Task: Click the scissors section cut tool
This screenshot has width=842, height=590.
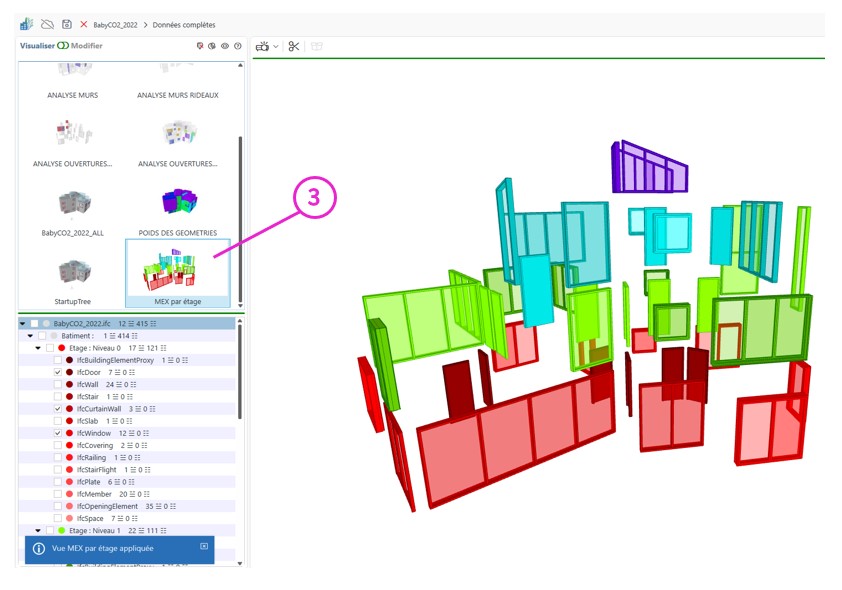Action: coord(294,46)
